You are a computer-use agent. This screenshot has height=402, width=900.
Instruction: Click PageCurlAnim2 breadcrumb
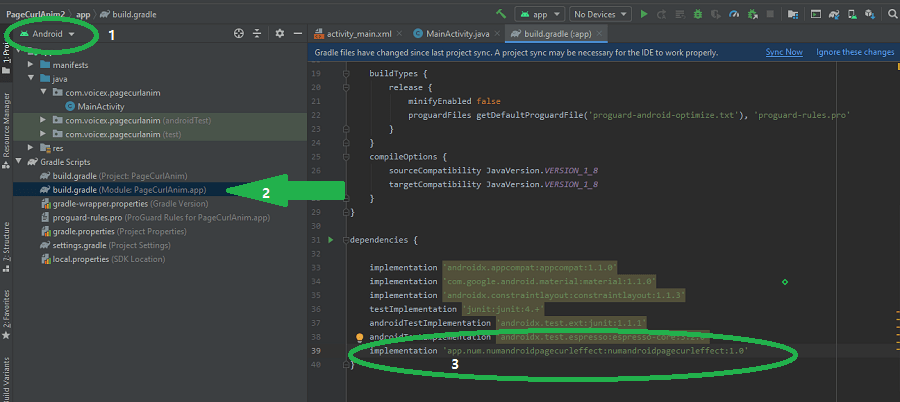click(35, 14)
